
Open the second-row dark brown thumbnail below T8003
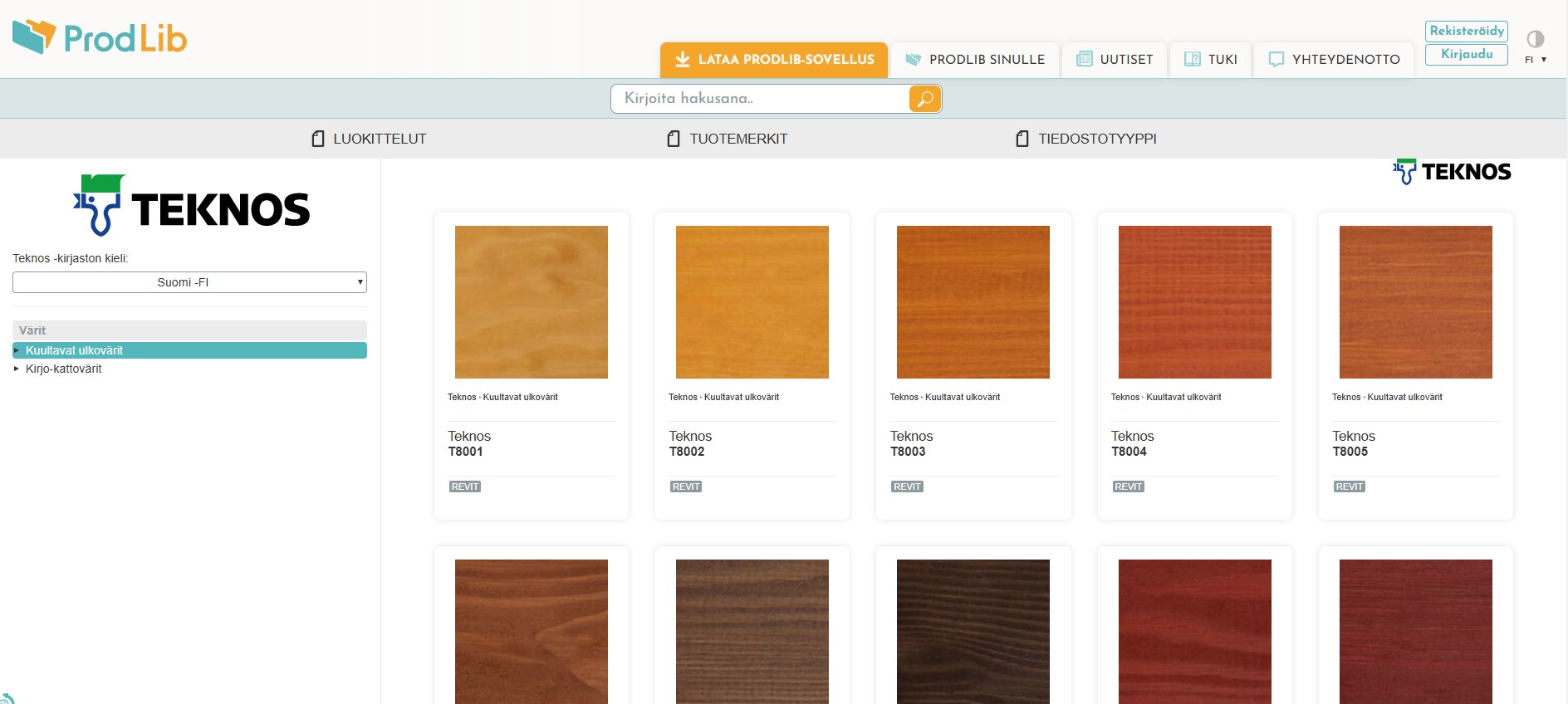(973, 632)
